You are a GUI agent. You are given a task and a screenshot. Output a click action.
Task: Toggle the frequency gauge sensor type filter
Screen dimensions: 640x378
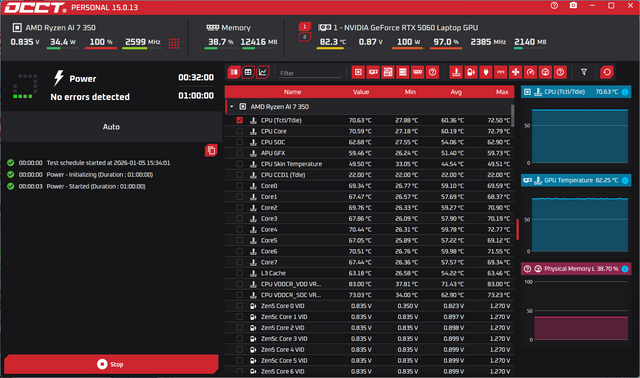[x=530, y=72]
